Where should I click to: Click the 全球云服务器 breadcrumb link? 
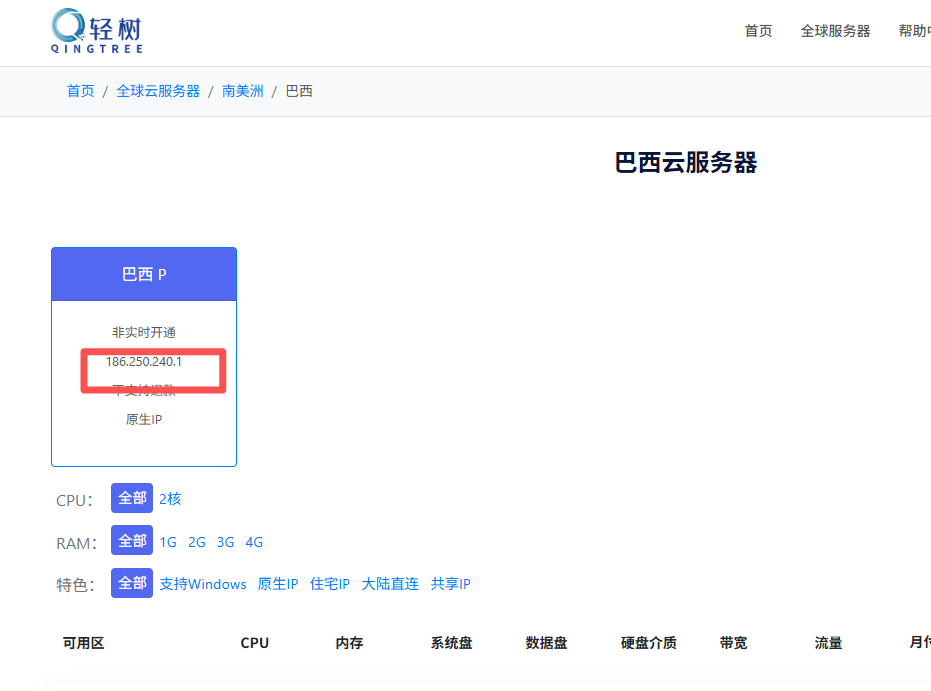(158, 91)
